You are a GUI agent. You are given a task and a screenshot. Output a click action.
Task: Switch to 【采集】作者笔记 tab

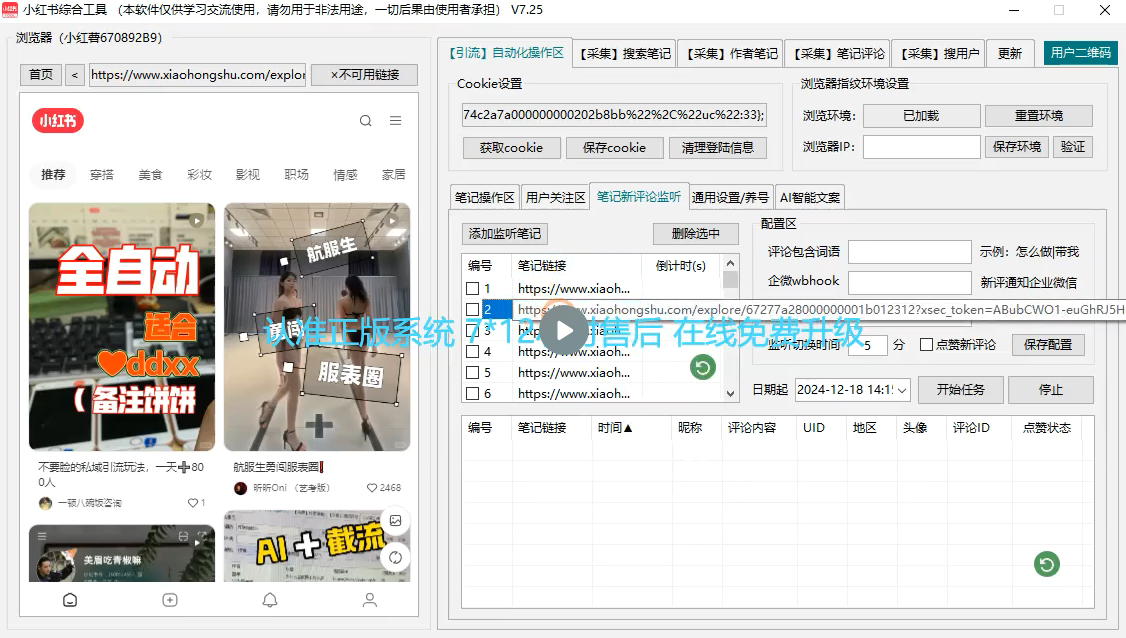(731, 54)
